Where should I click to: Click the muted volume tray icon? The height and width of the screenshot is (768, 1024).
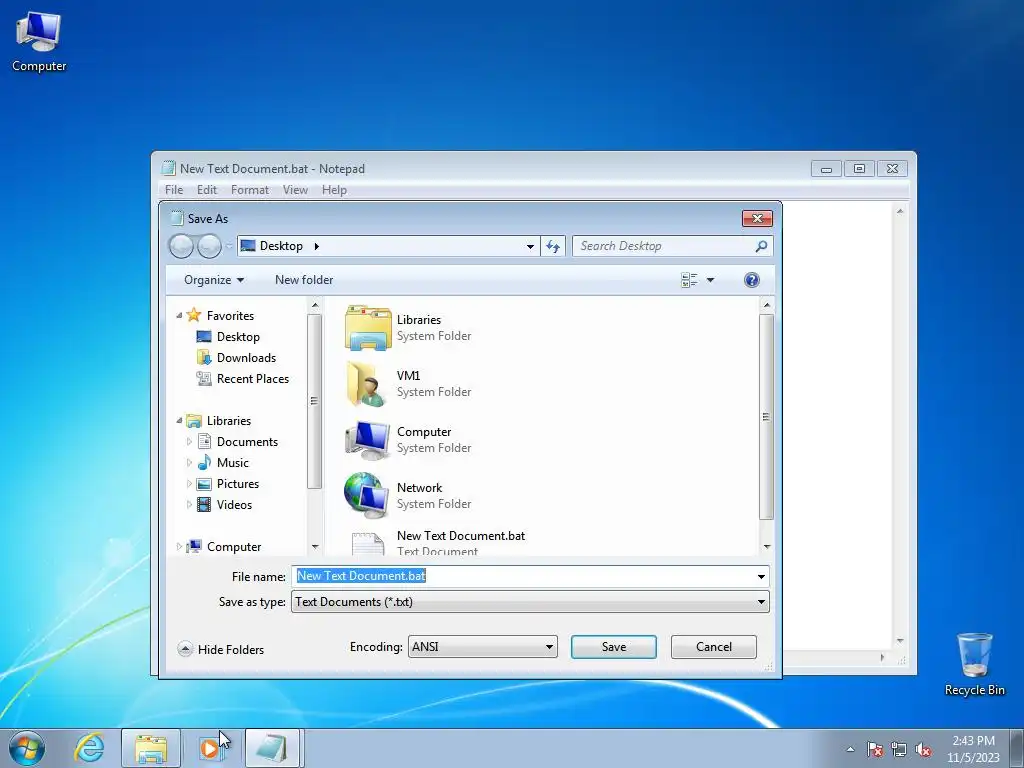coord(923,750)
